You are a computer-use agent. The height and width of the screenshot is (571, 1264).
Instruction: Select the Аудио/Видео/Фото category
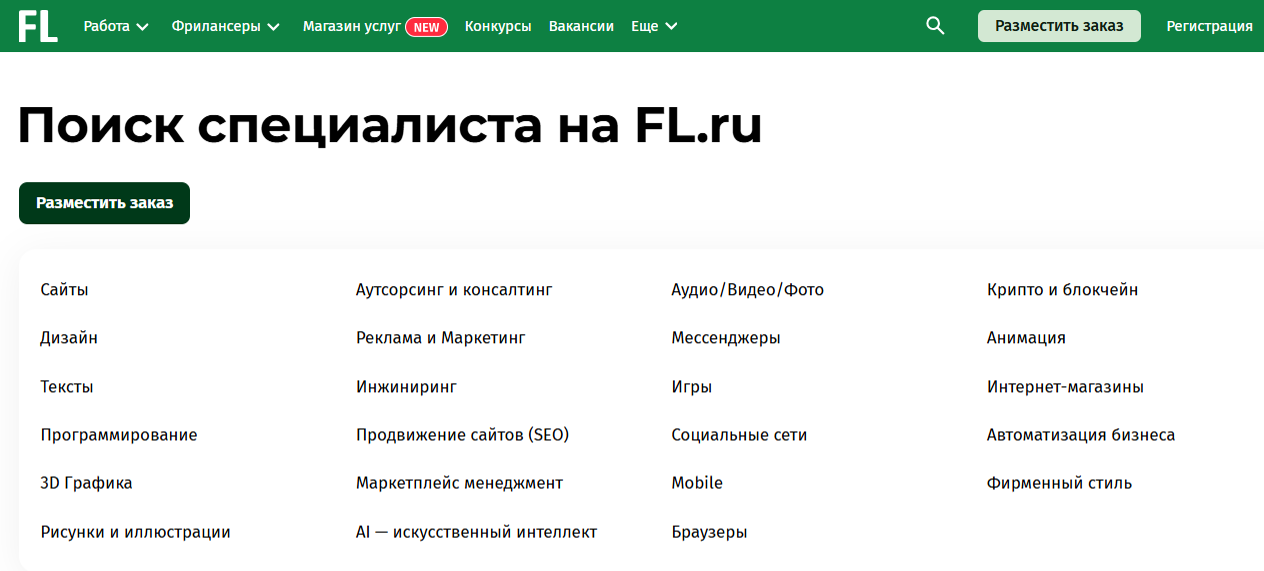[x=748, y=290]
